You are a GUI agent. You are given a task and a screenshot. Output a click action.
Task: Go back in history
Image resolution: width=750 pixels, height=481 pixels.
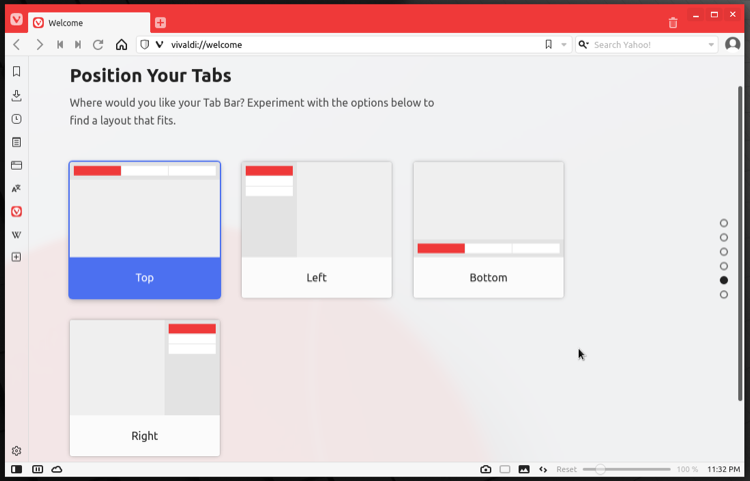click(x=17, y=44)
